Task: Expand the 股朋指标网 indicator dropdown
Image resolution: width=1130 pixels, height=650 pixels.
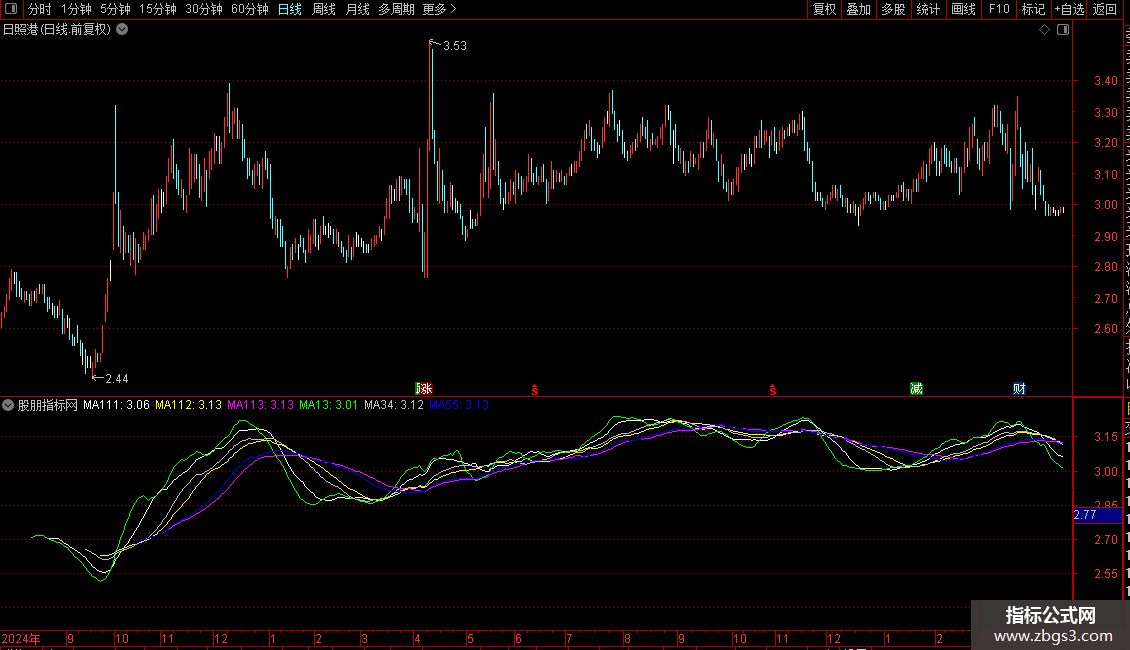Action: tap(8, 405)
